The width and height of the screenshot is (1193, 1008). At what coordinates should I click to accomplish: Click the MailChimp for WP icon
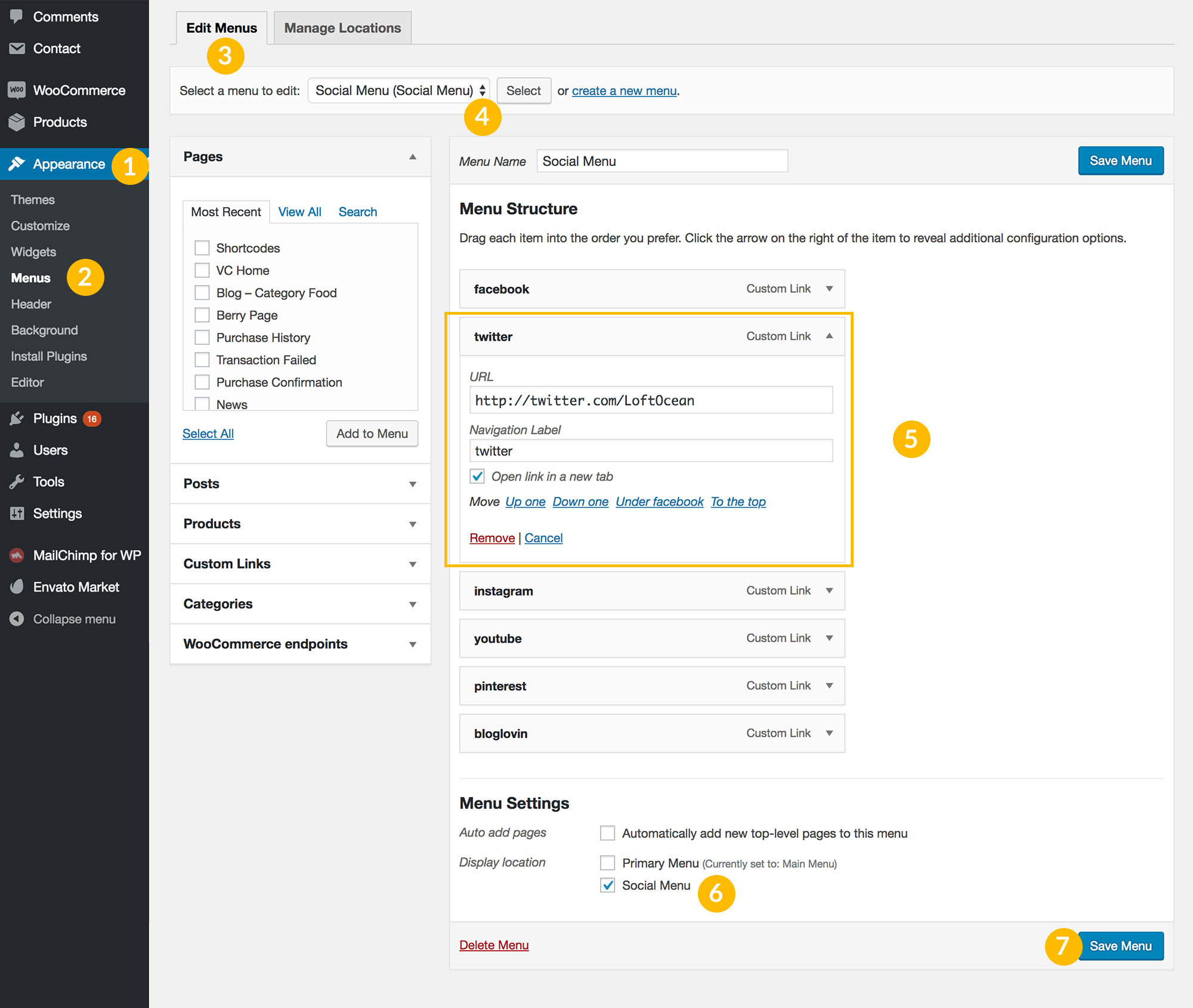pos(17,555)
